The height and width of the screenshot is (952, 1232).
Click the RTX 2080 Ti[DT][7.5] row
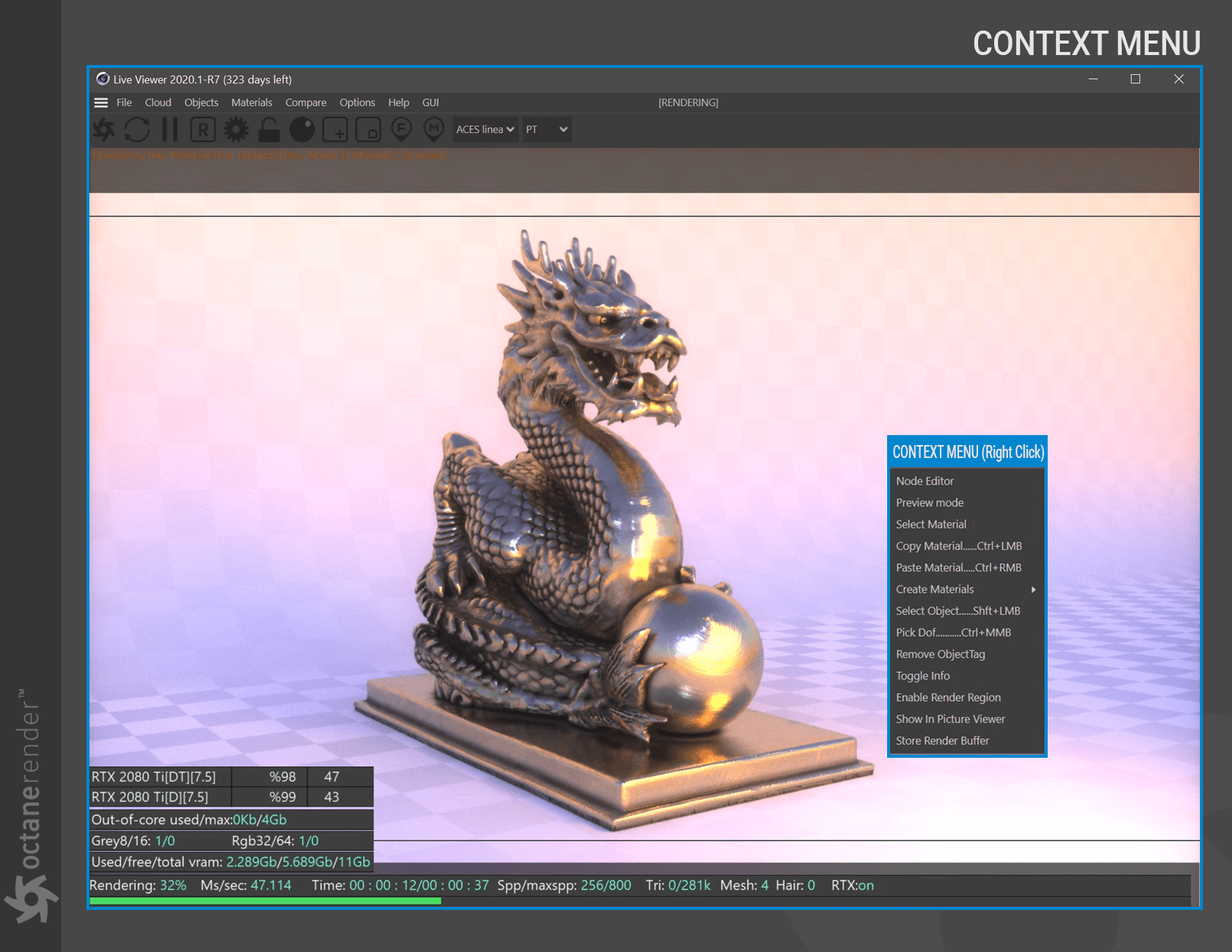tap(231, 777)
